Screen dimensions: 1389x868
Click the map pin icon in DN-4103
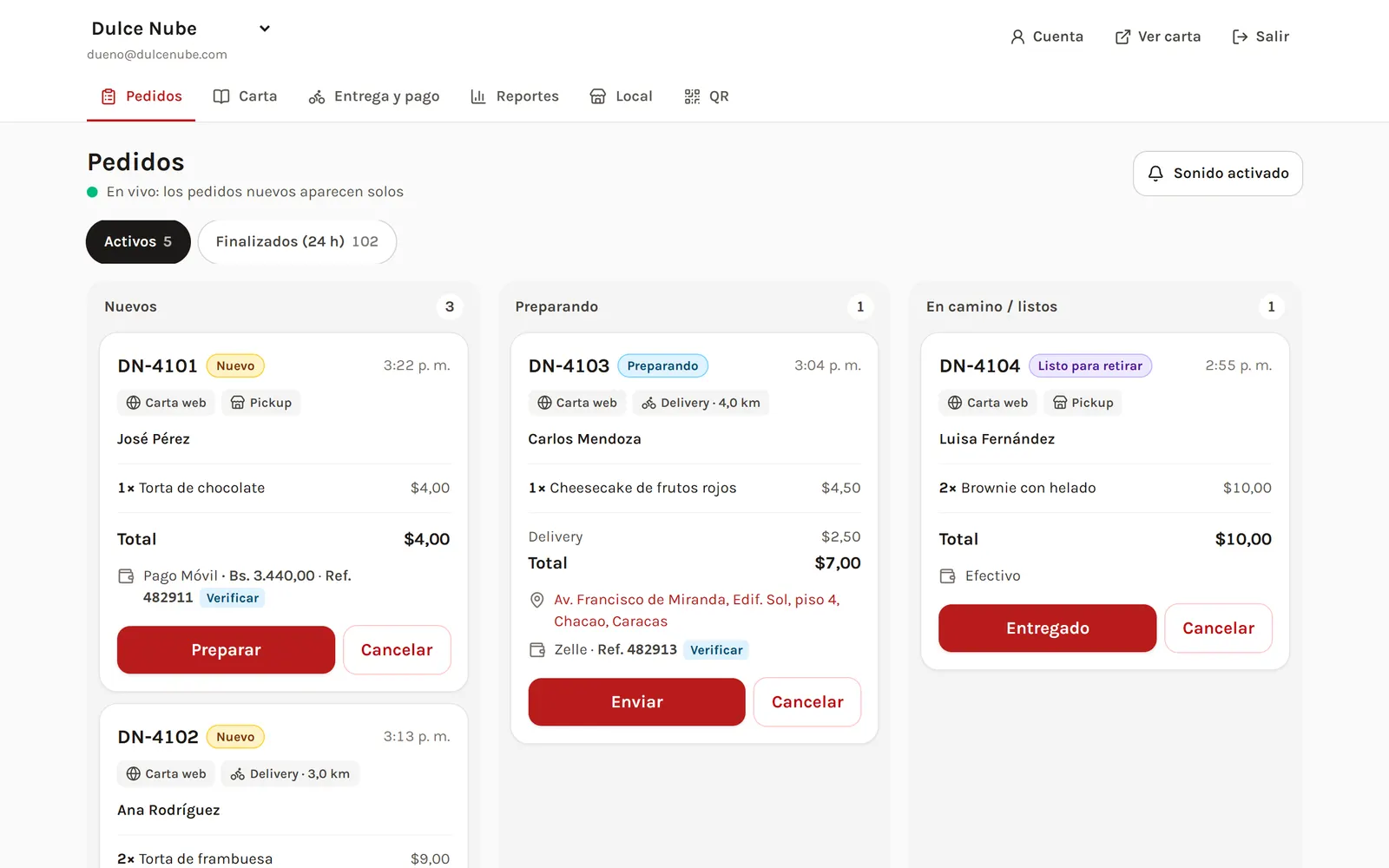537,600
